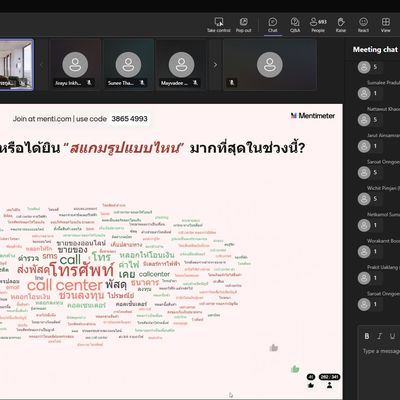Select Sunee Tha participant tile
The image size is (400, 400).
[x=128, y=64]
